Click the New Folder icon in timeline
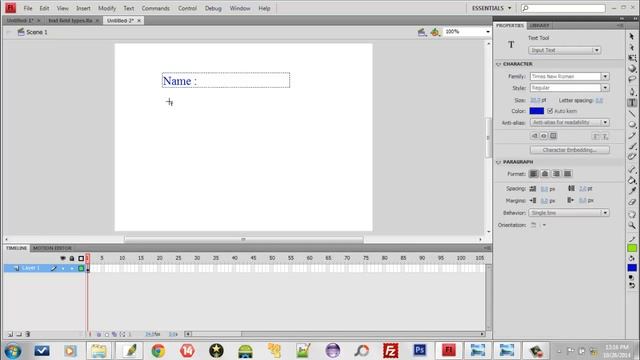The width and height of the screenshot is (640, 360). click(19, 334)
